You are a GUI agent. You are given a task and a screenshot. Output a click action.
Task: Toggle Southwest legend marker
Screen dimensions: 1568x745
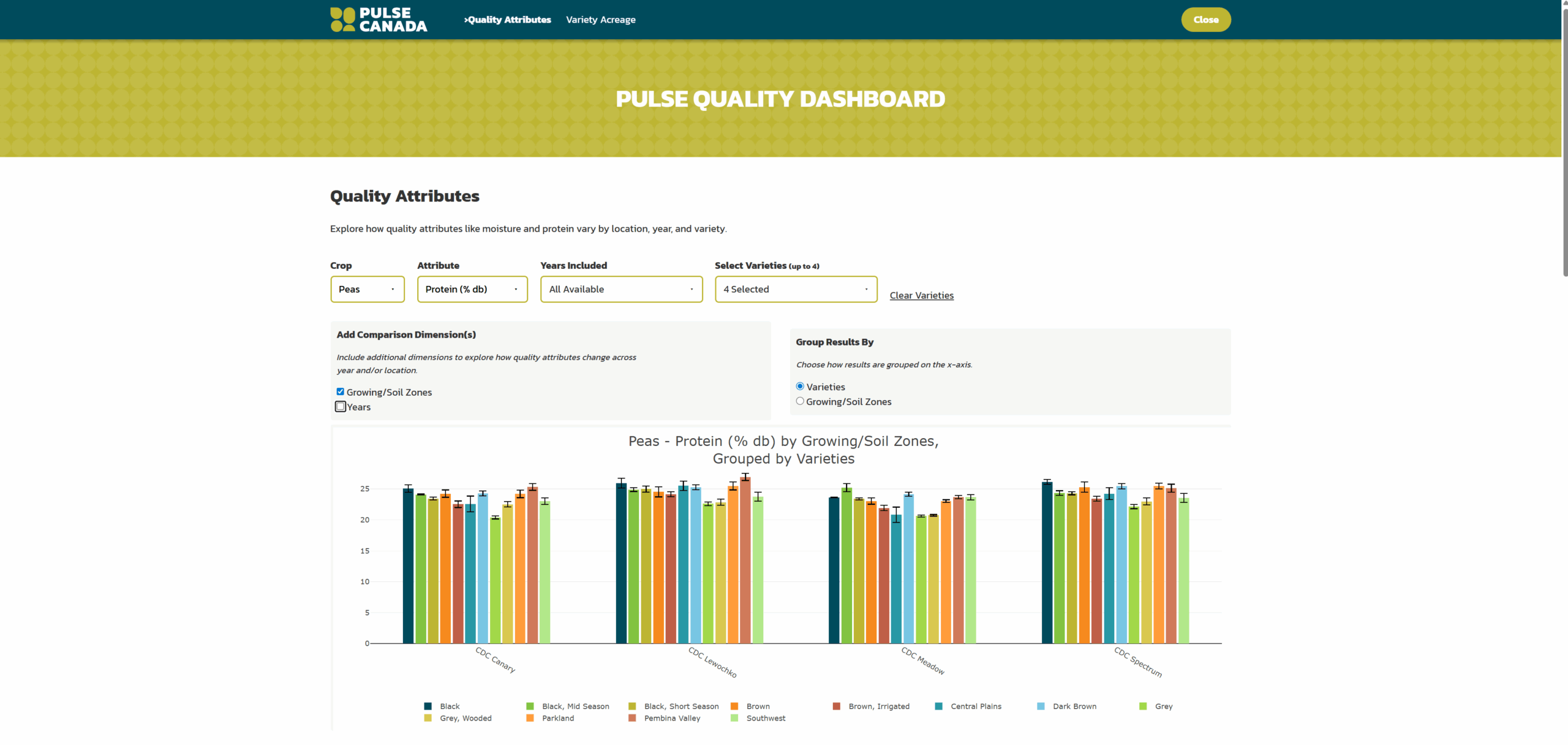pos(734,718)
